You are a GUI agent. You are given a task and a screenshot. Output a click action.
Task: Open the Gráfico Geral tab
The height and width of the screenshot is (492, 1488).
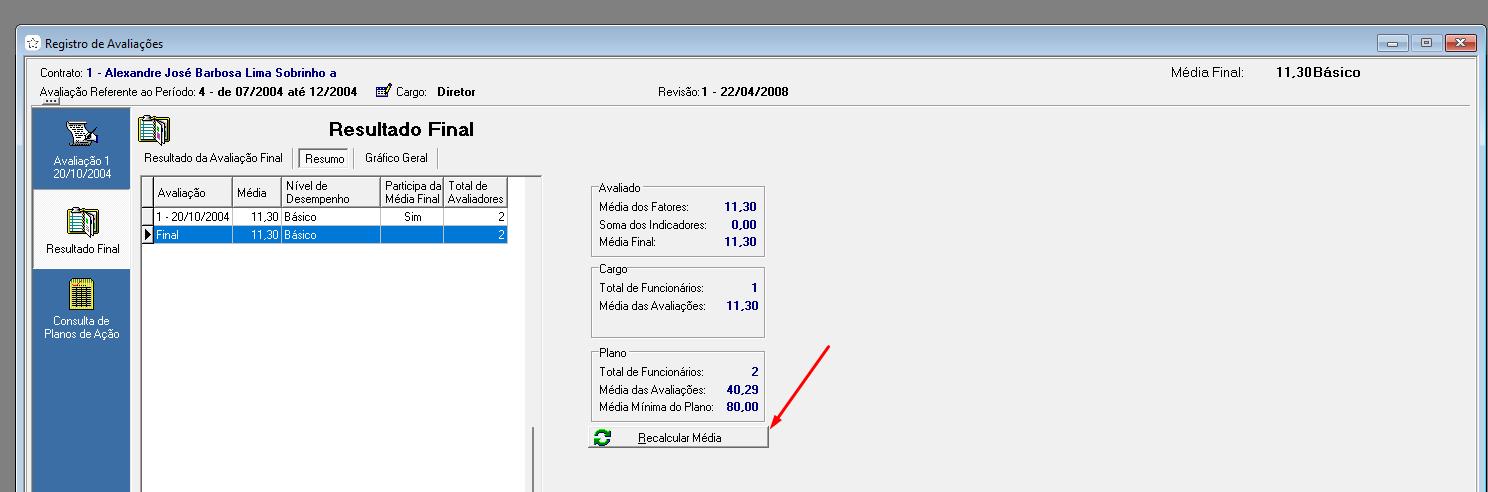coord(396,158)
